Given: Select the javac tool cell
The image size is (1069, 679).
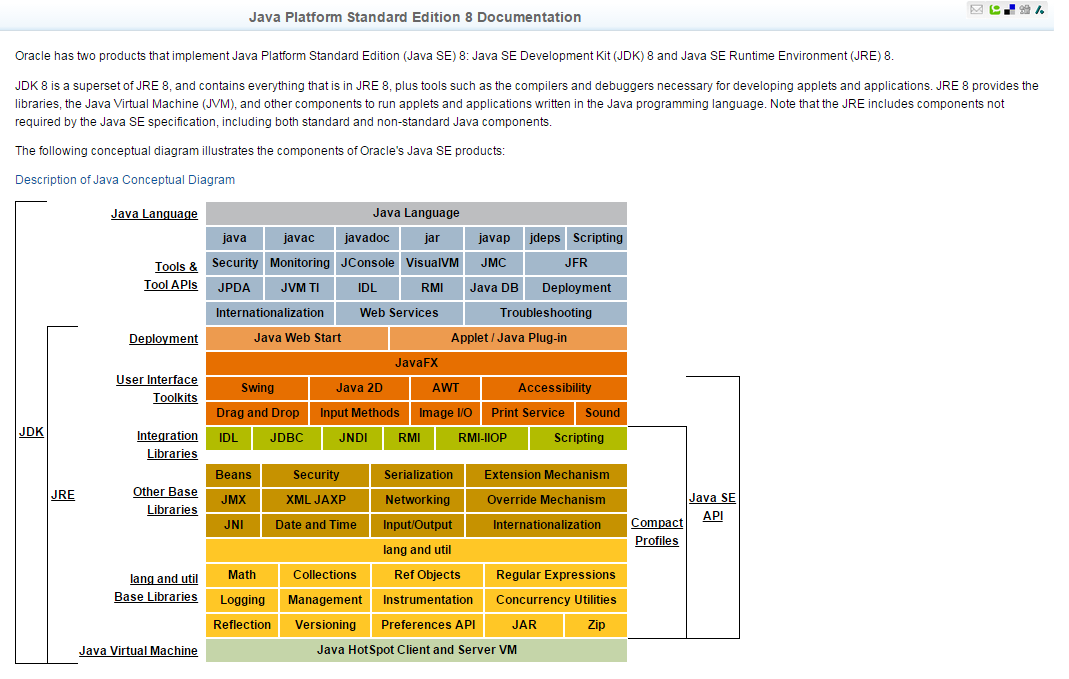Looking at the screenshot, I should click(x=299, y=238).
